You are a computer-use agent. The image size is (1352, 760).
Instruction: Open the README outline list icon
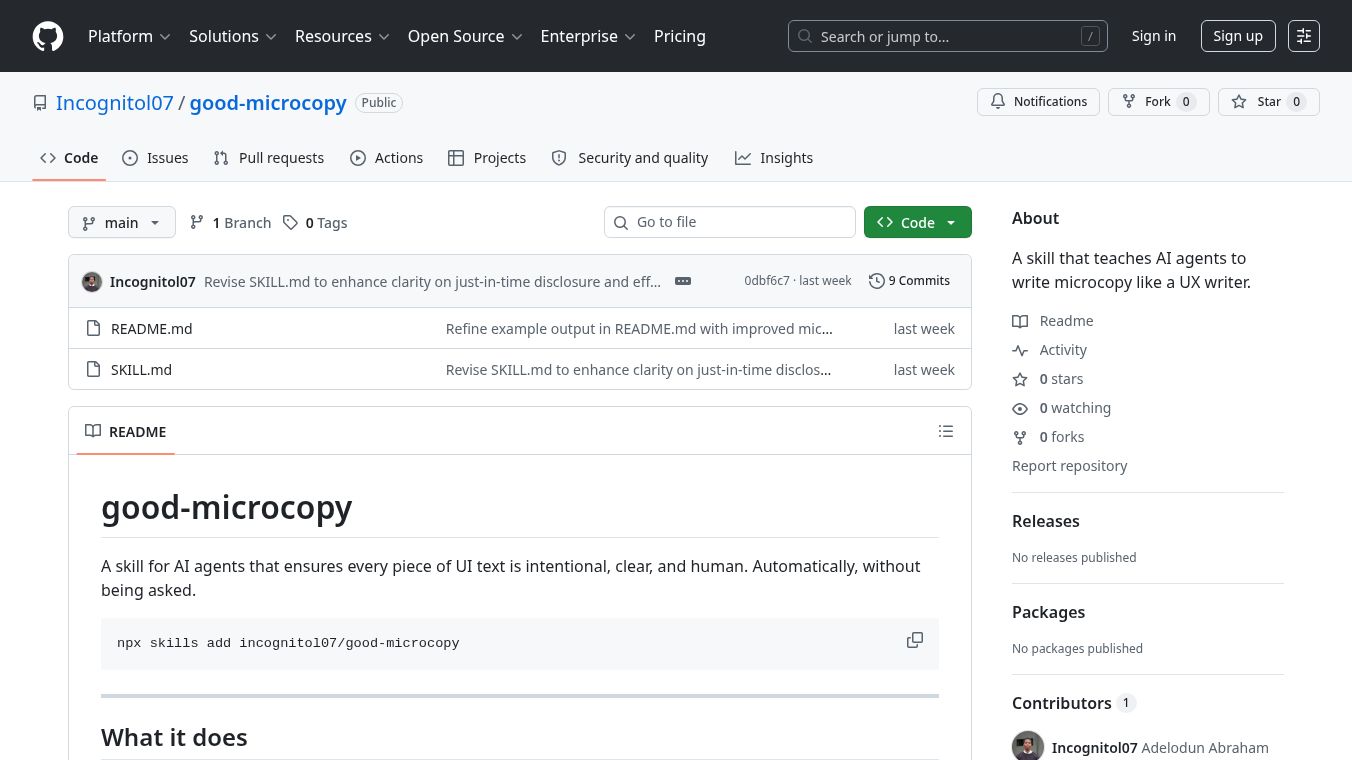(946, 431)
